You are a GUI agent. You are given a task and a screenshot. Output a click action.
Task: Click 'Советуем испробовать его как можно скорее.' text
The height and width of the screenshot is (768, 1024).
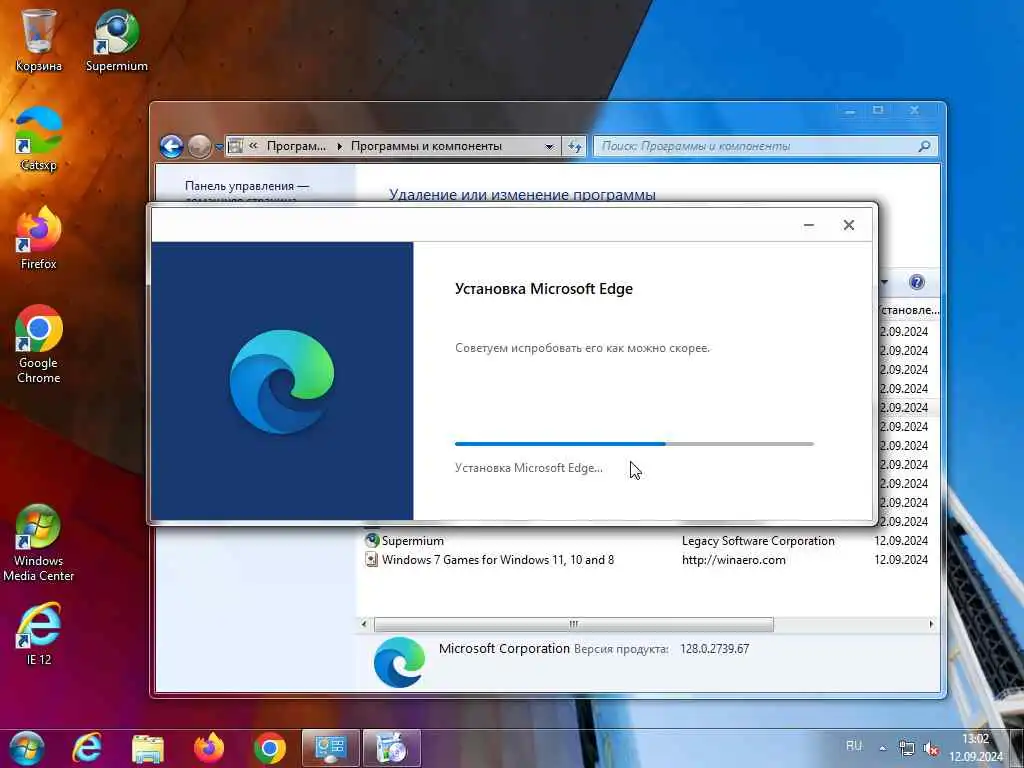point(583,348)
